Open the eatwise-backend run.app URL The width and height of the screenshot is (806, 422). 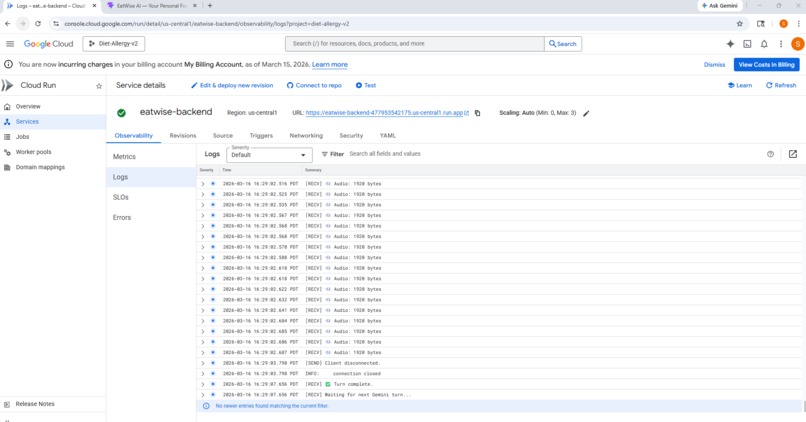(x=384, y=113)
